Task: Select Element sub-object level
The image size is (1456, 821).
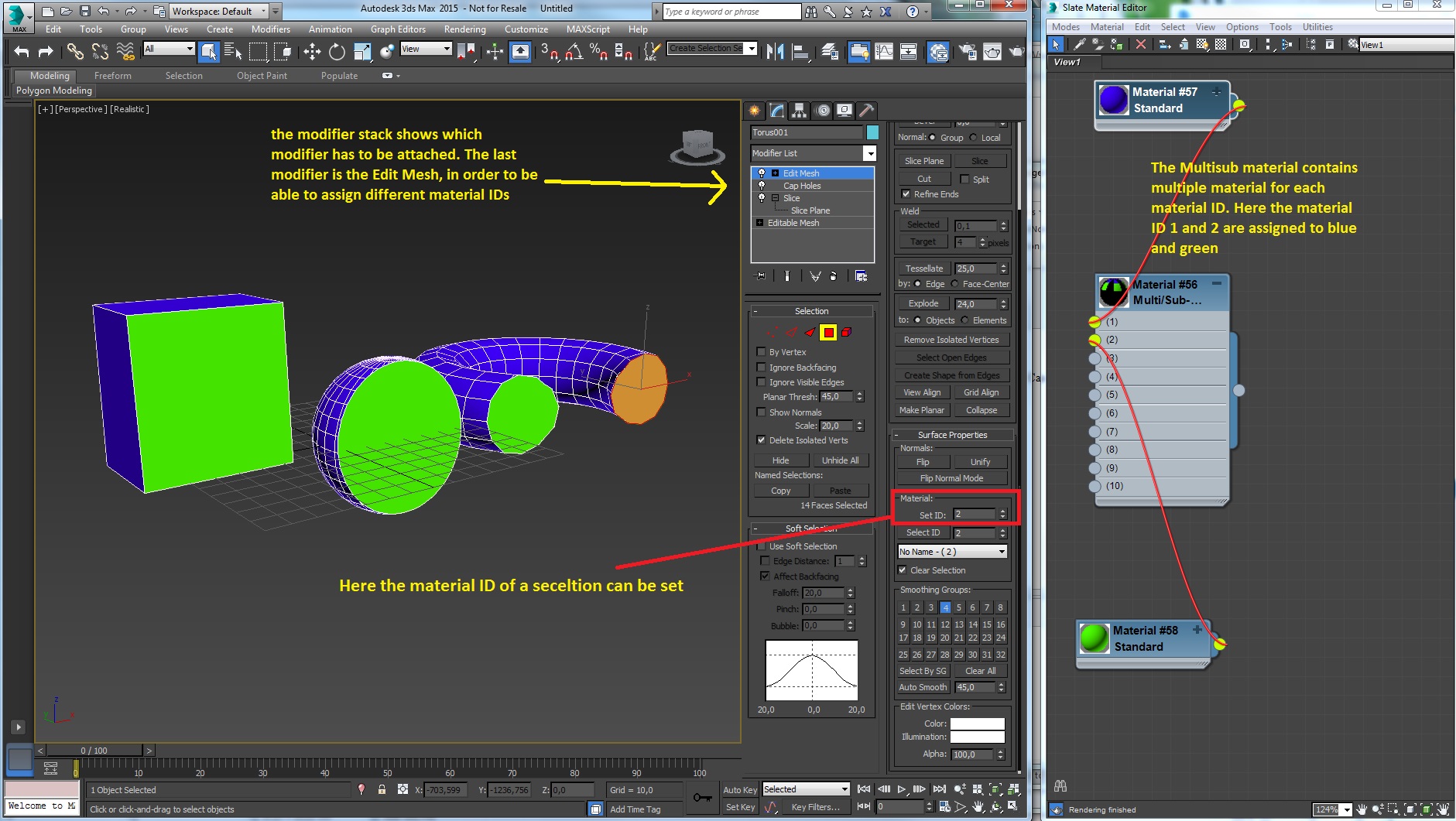Action: (847, 333)
